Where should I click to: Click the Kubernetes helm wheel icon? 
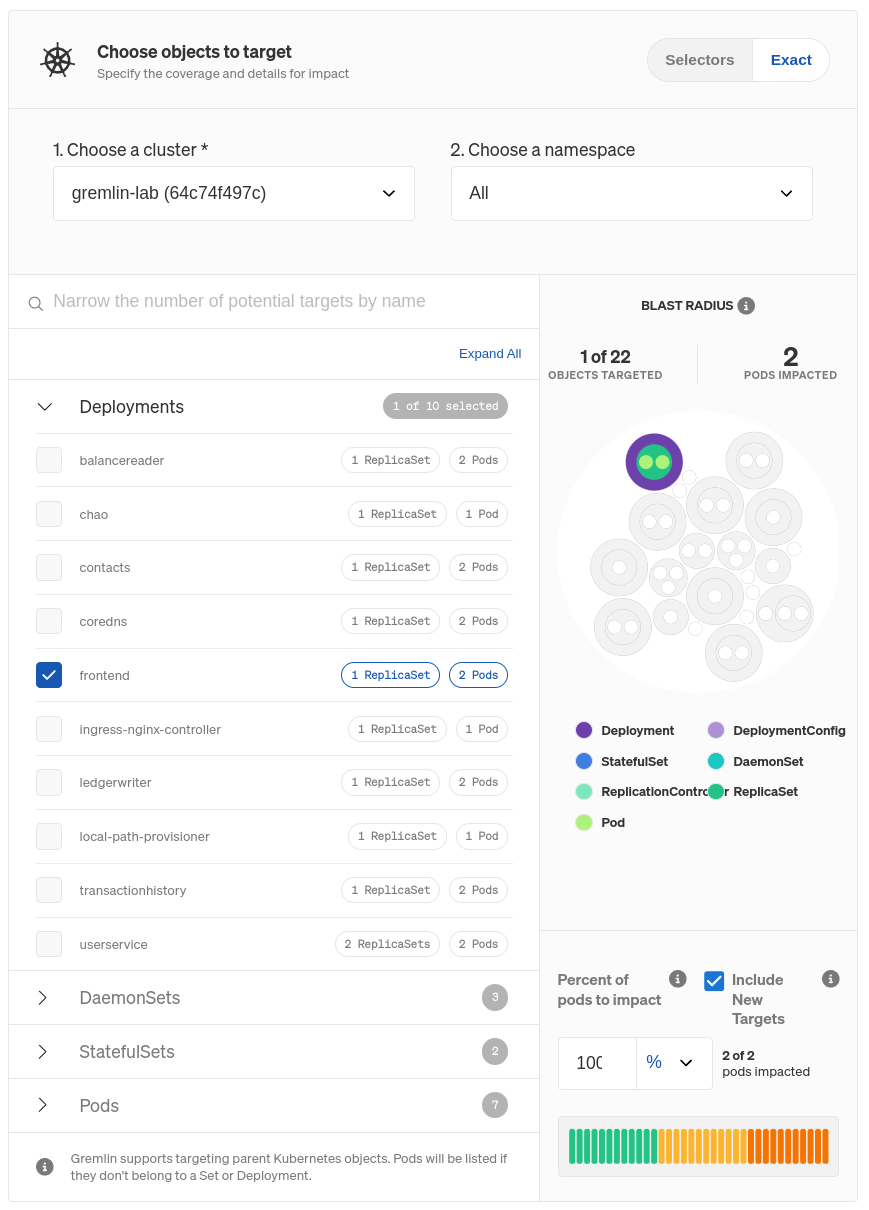point(58,60)
